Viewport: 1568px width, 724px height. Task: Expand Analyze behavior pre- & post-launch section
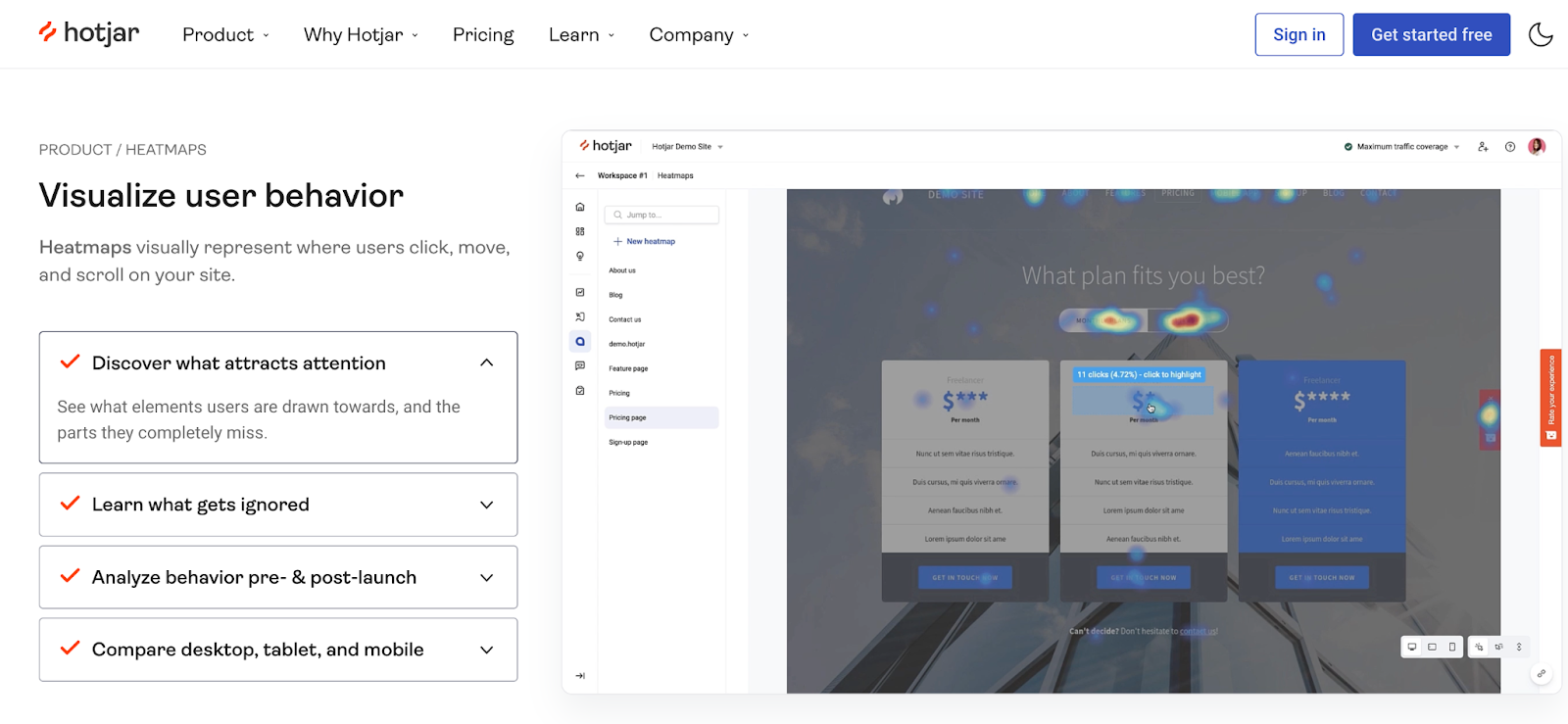pyautogui.click(x=278, y=577)
